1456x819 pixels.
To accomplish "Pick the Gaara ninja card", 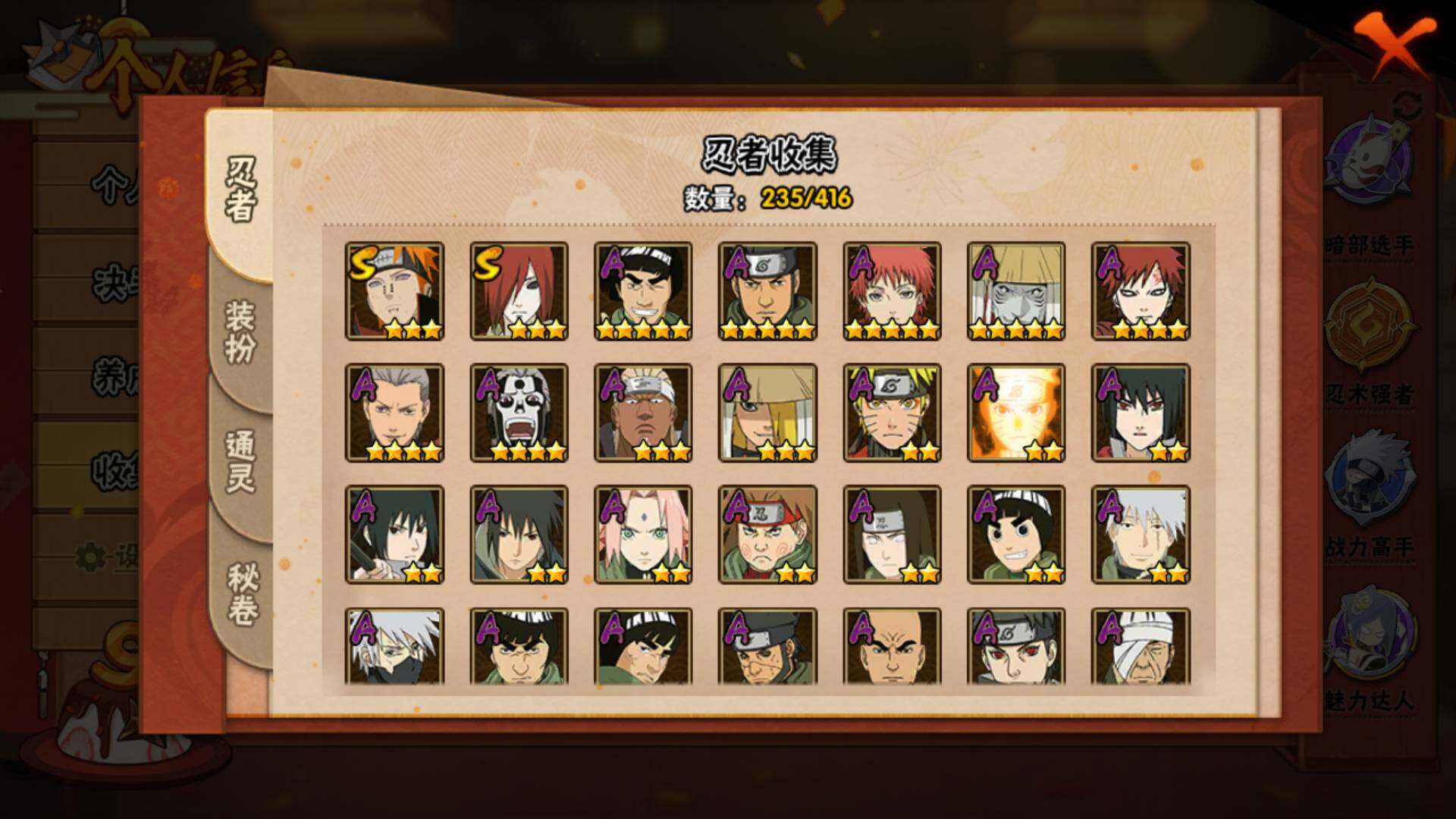I will pyautogui.click(x=1141, y=291).
